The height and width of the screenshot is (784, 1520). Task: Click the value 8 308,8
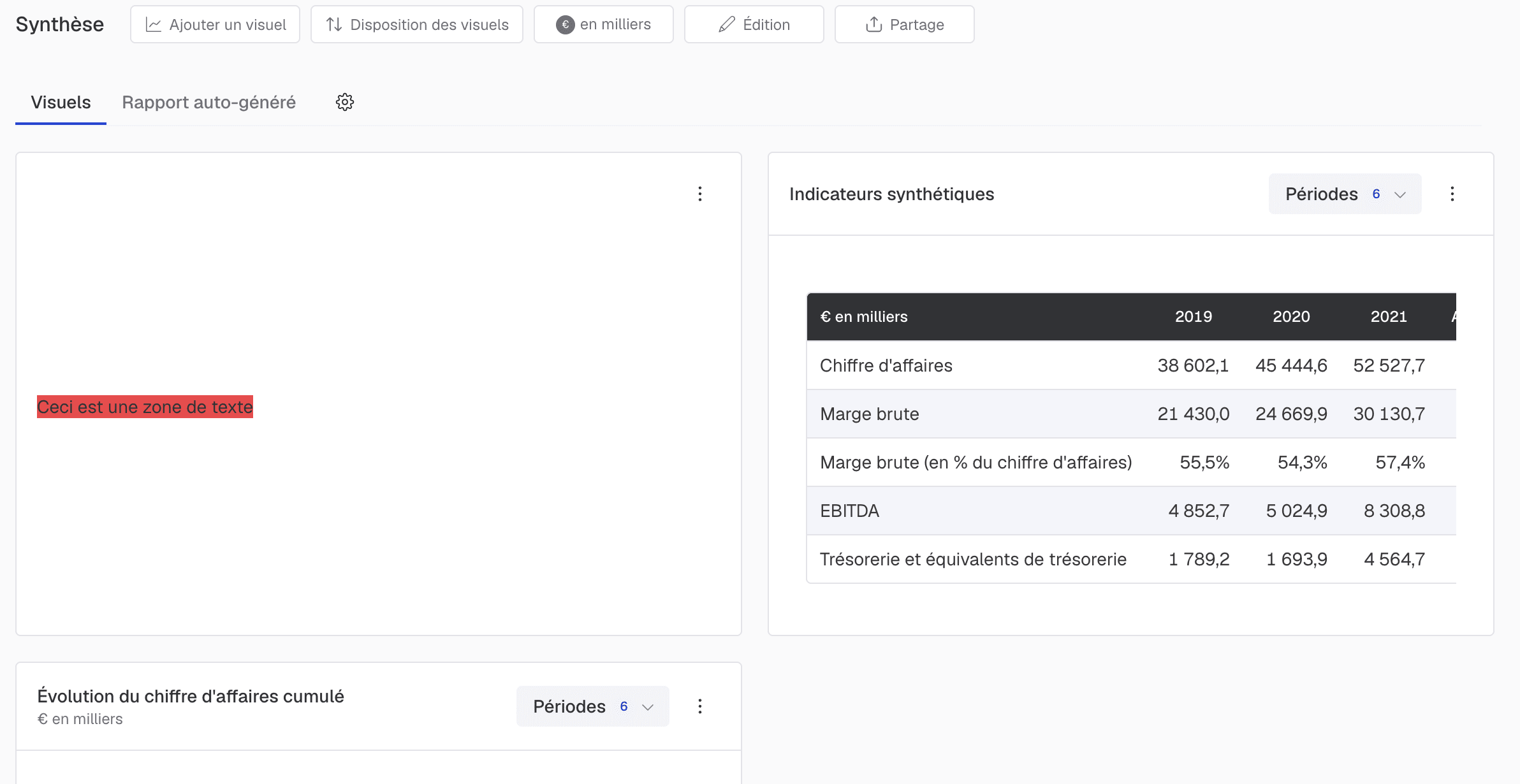coord(1394,511)
